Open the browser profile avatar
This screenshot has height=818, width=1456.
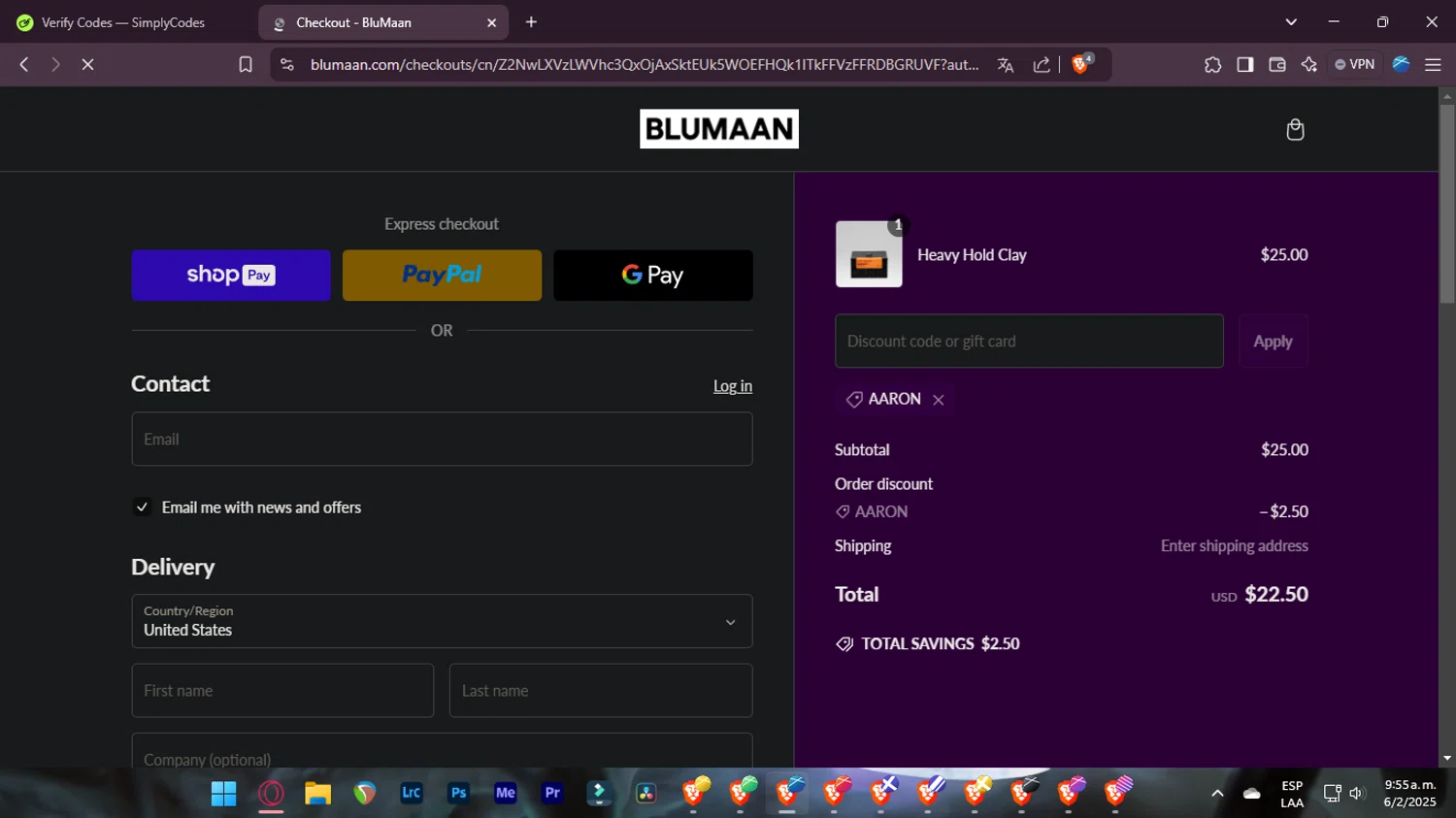pos(1401,64)
